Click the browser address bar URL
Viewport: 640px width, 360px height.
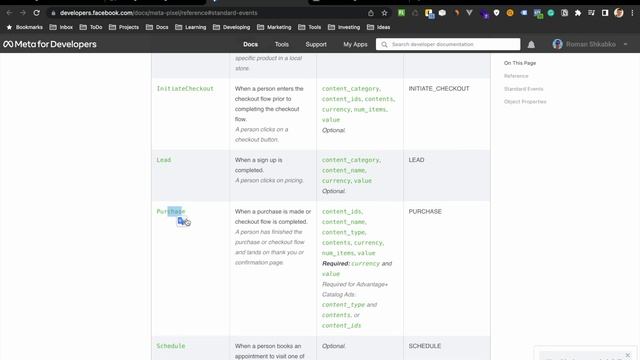pos(159,13)
